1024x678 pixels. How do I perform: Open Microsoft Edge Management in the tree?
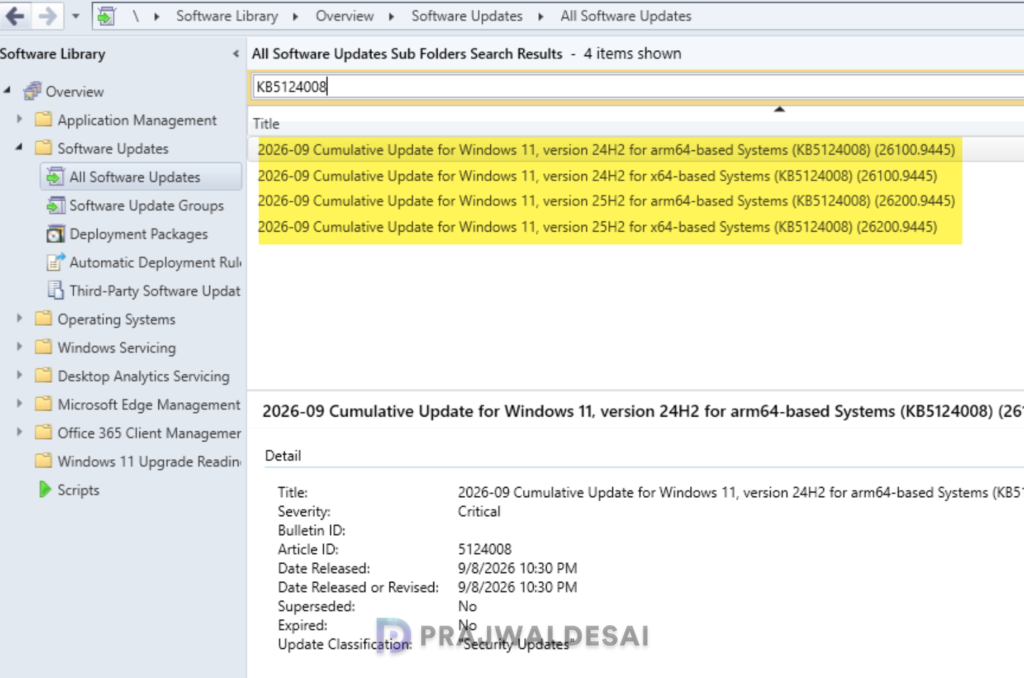pyautogui.click(x=149, y=404)
